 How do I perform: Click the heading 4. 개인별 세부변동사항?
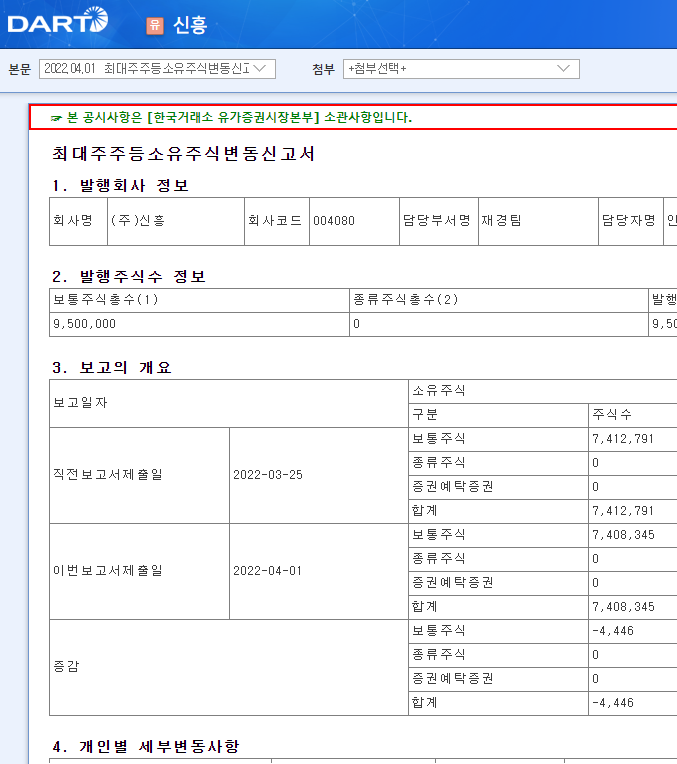(x=146, y=747)
